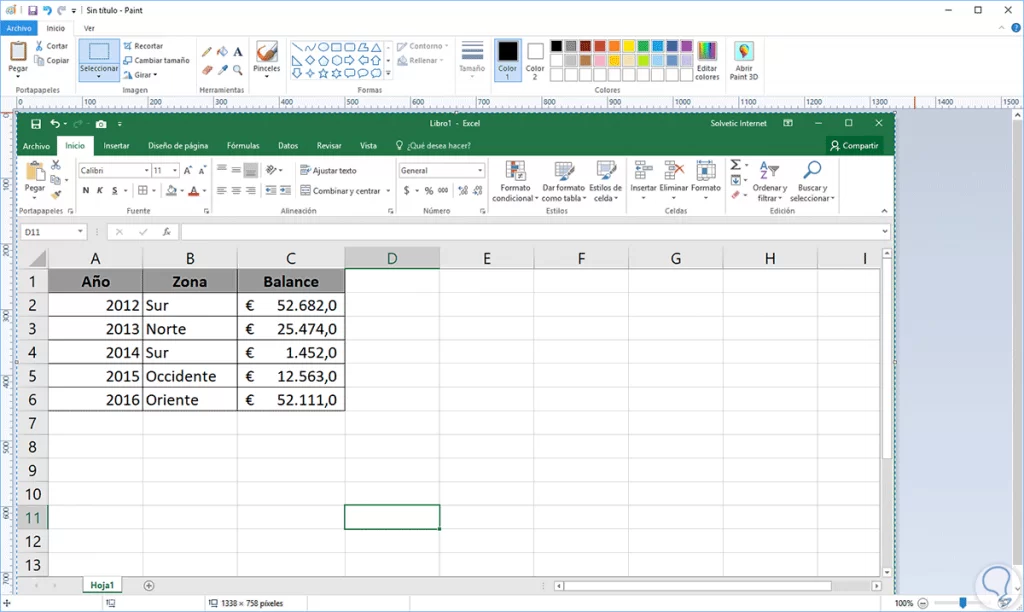Image resolution: width=1024 pixels, height=612 pixels.
Task: Click Dar formato como tabla in Excel
Action: click(x=564, y=182)
